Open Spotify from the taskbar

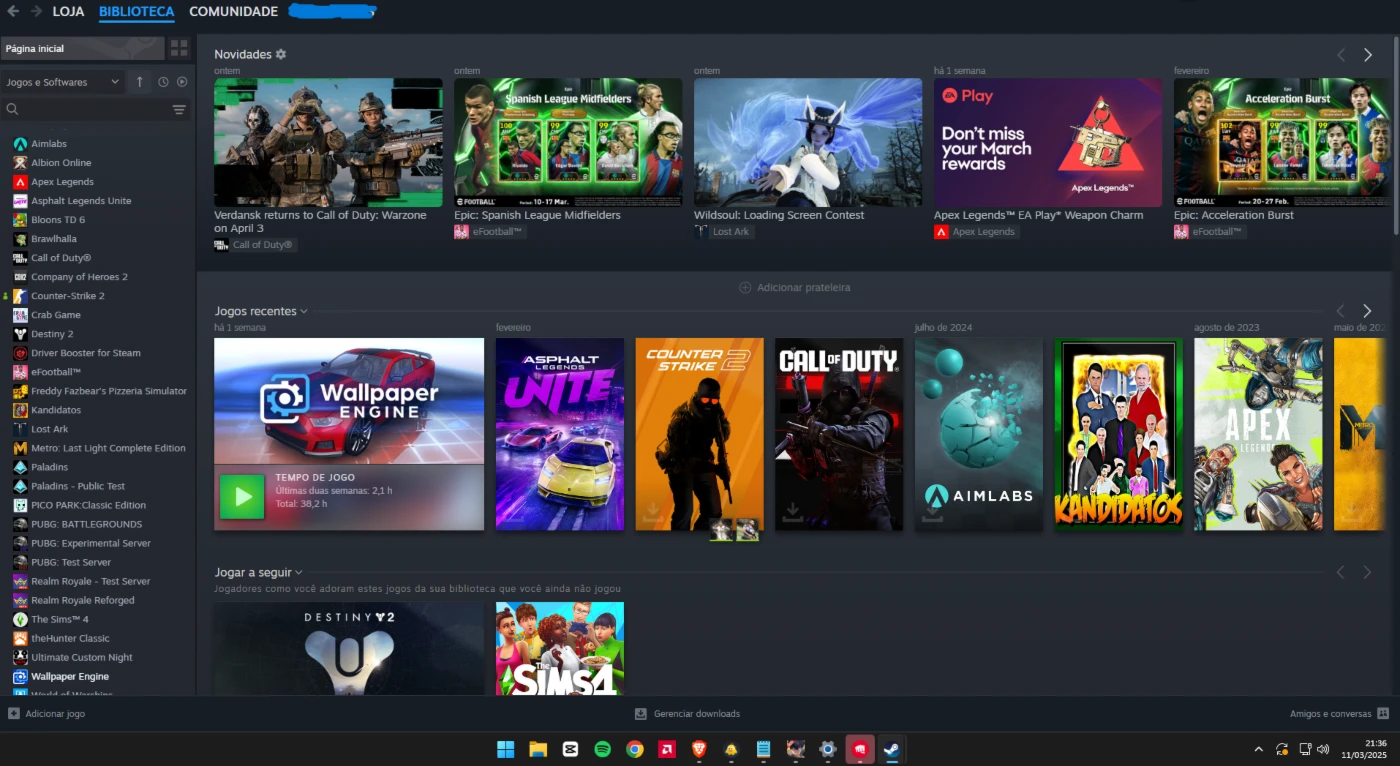click(602, 749)
